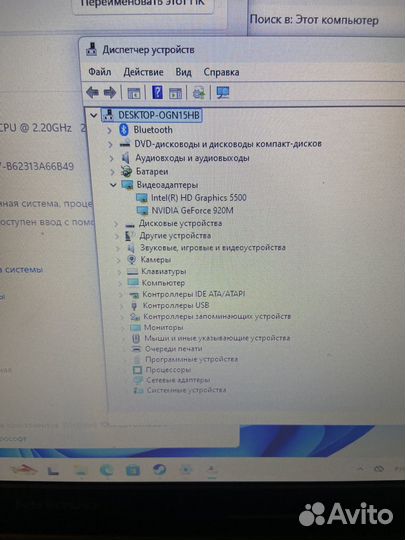This screenshot has width=405, height=540.
Task: Click the icon beside NVIDIA GeForce 920M
Action: 143,210
